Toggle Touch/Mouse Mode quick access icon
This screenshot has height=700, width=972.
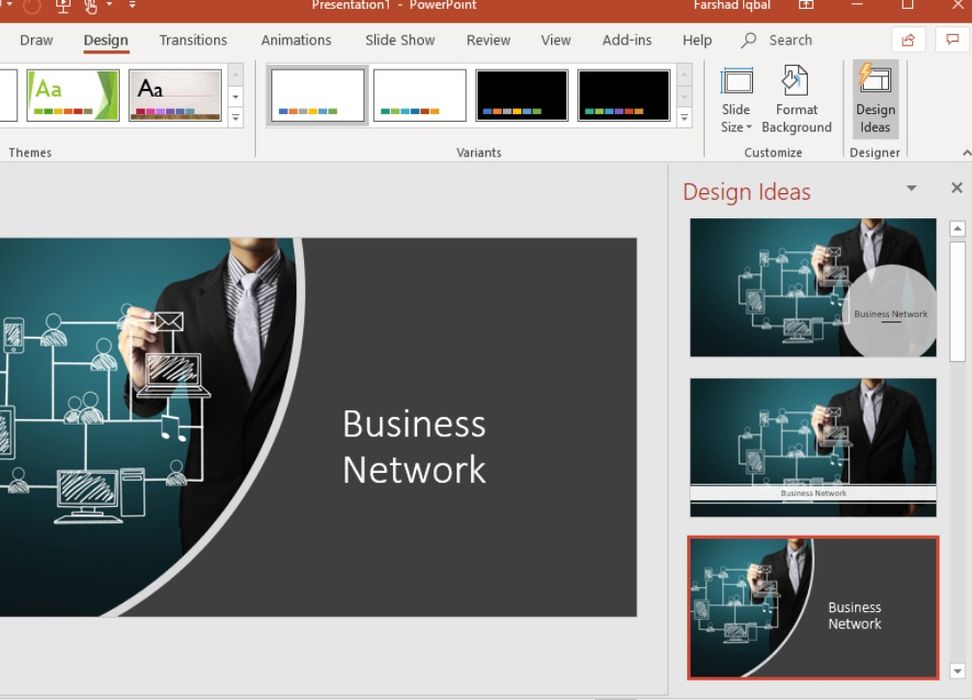coord(91,6)
